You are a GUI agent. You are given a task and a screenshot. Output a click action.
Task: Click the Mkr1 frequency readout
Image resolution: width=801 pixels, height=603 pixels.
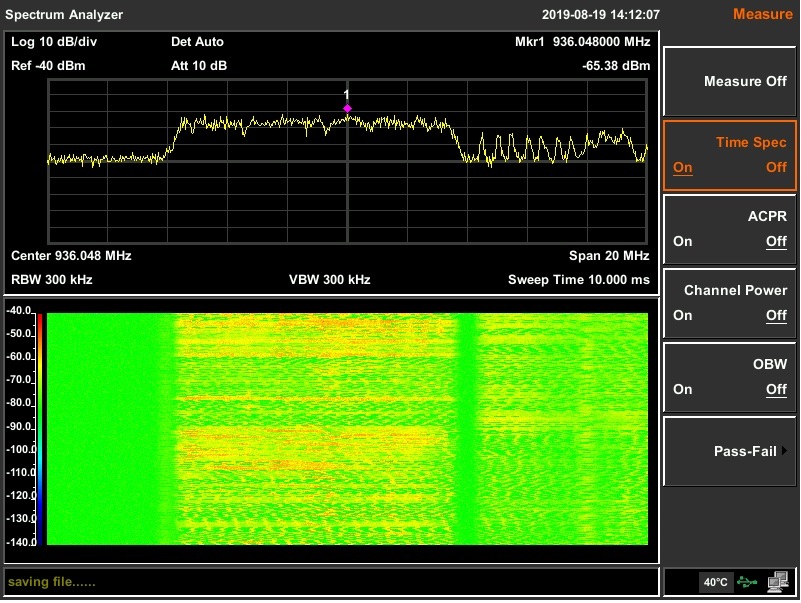pos(582,42)
